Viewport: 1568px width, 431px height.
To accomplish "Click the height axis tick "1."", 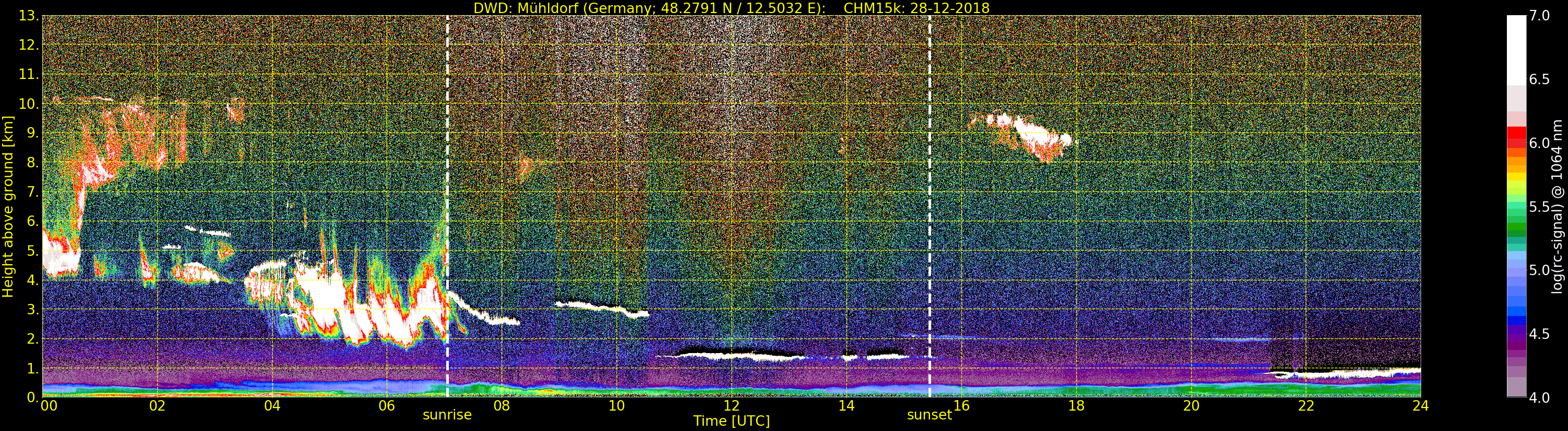I will pyautogui.click(x=33, y=368).
